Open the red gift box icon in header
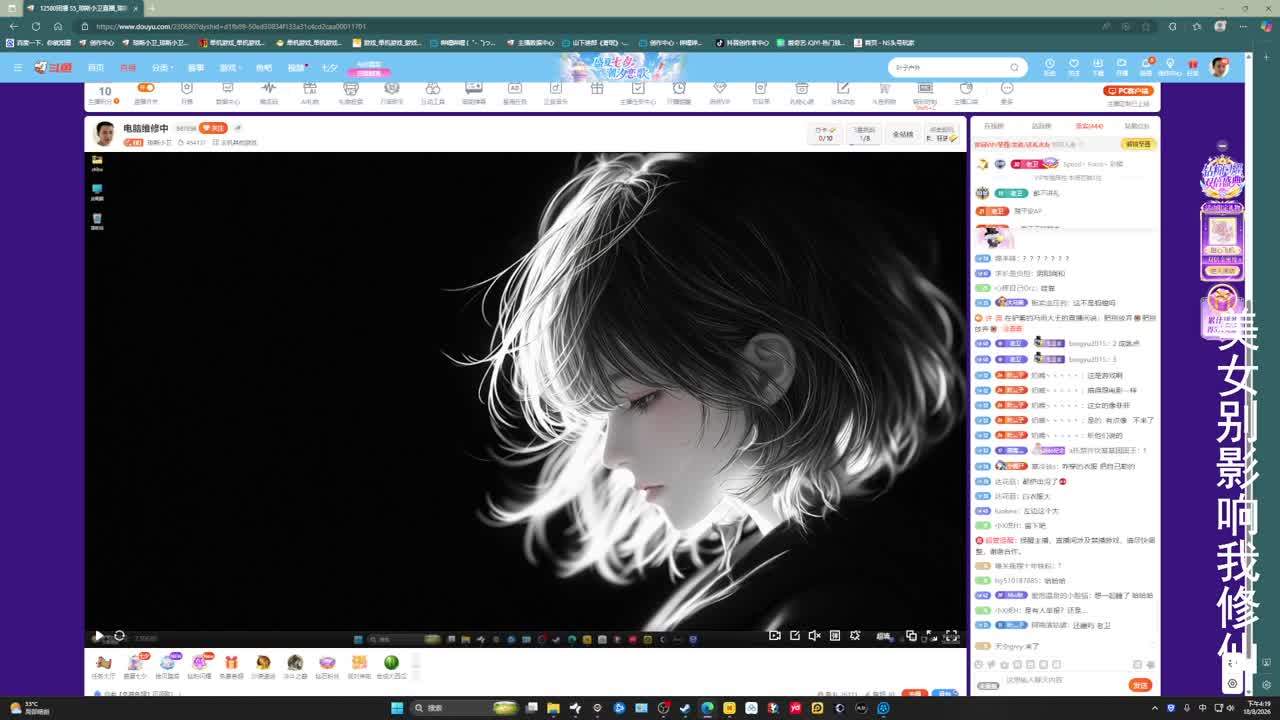This screenshot has height=720, width=1280. 1193,64
